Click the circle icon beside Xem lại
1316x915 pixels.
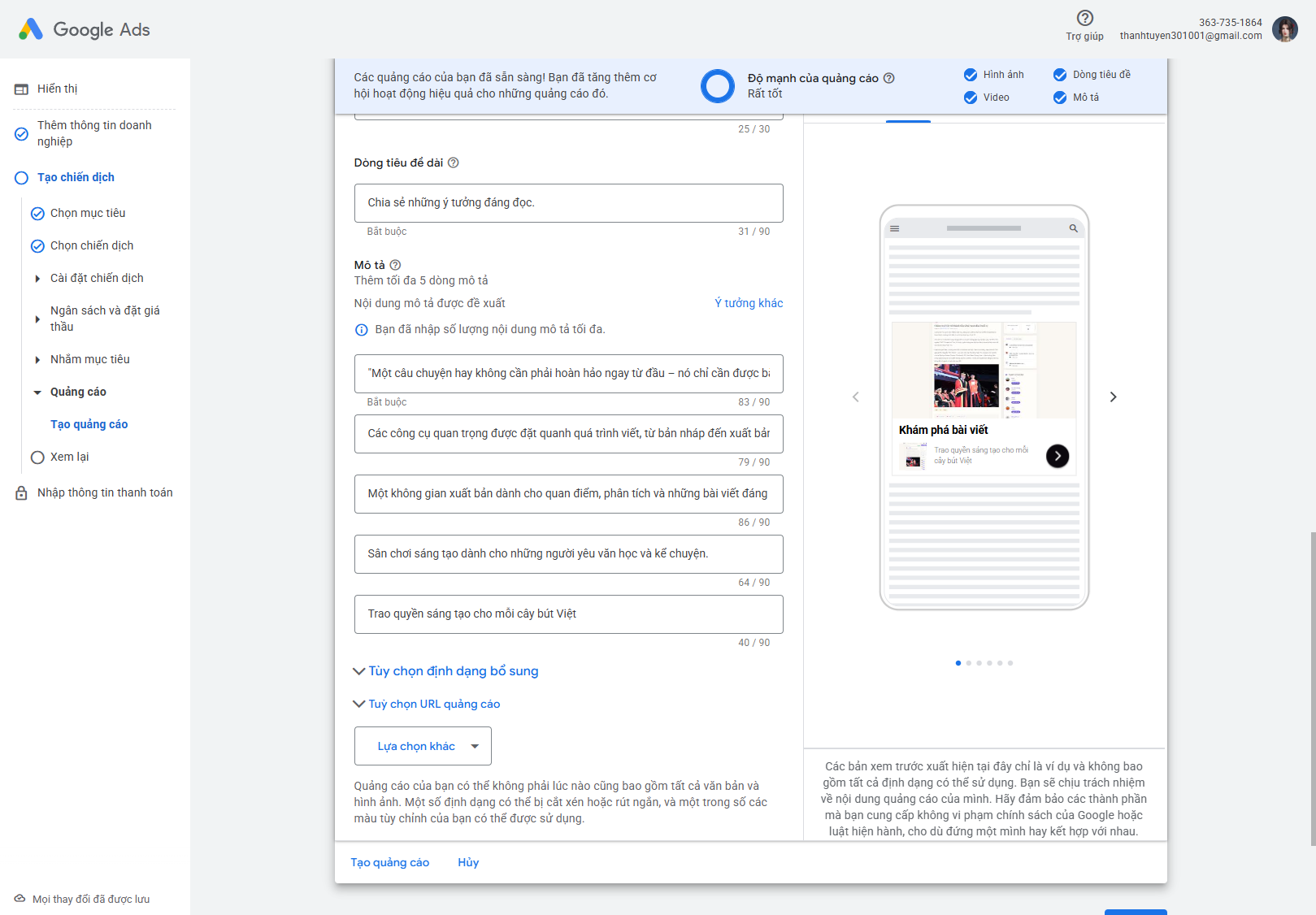[37, 457]
